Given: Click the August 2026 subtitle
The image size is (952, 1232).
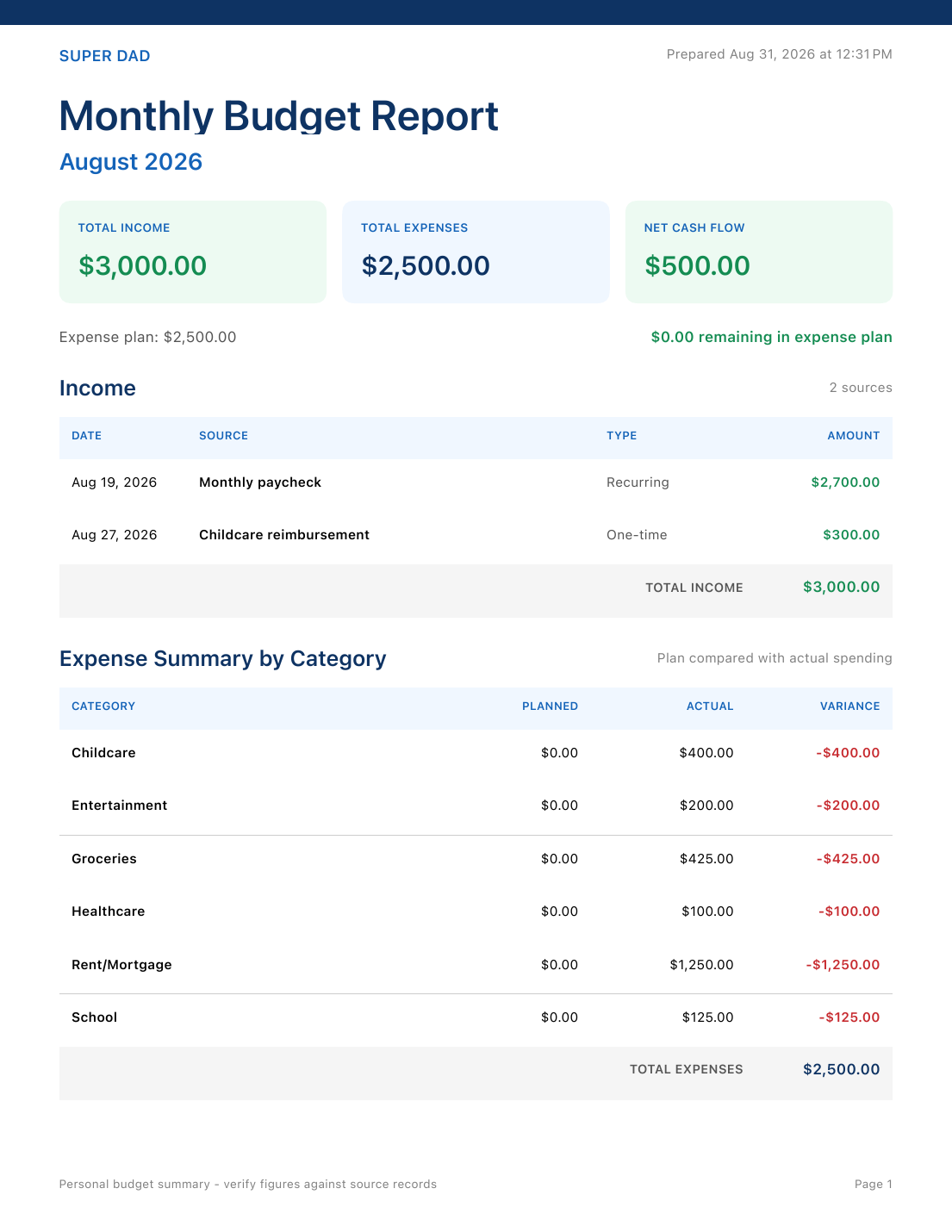Looking at the screenshot, I should pos(131,162).
